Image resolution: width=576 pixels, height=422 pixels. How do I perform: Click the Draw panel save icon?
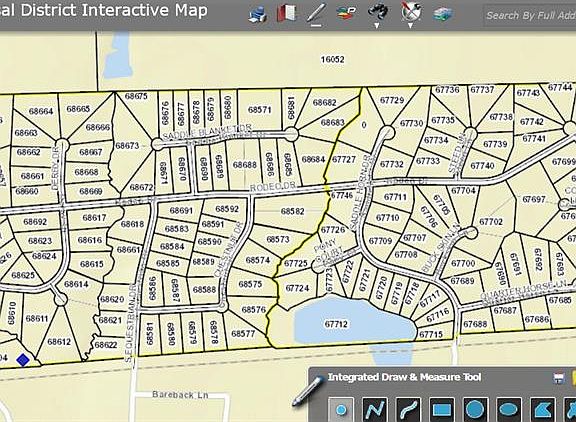tap(558, 378)
